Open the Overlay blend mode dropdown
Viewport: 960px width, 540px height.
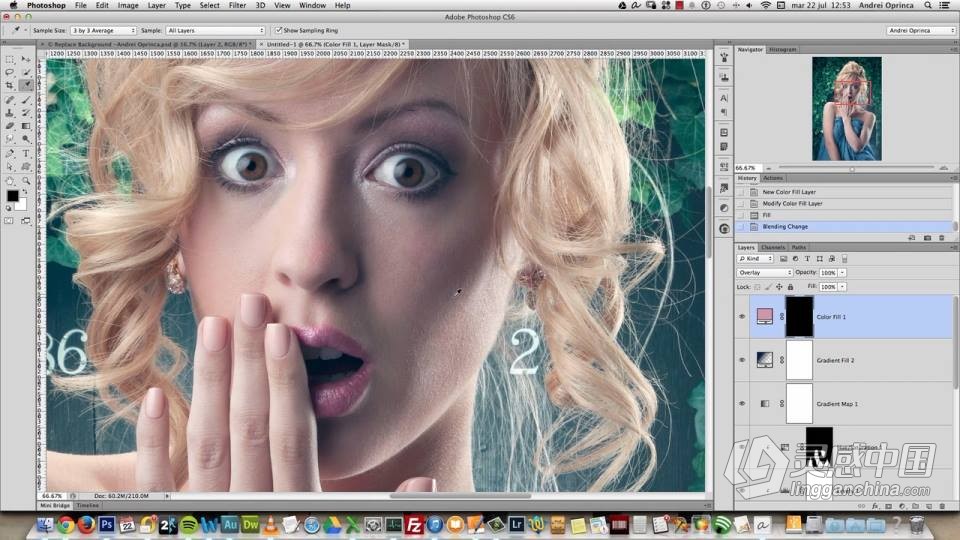(x=764, y=272)
